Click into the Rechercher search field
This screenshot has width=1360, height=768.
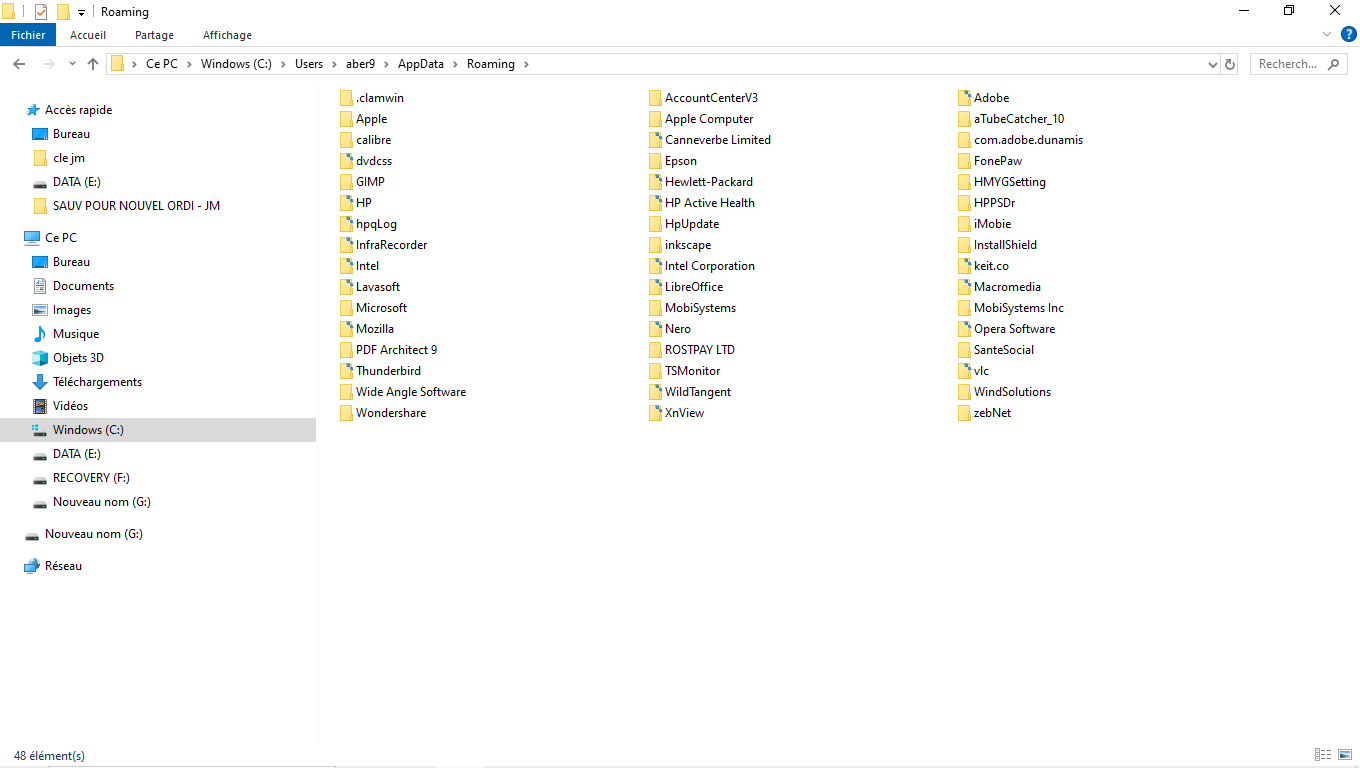coord(1299,64)
